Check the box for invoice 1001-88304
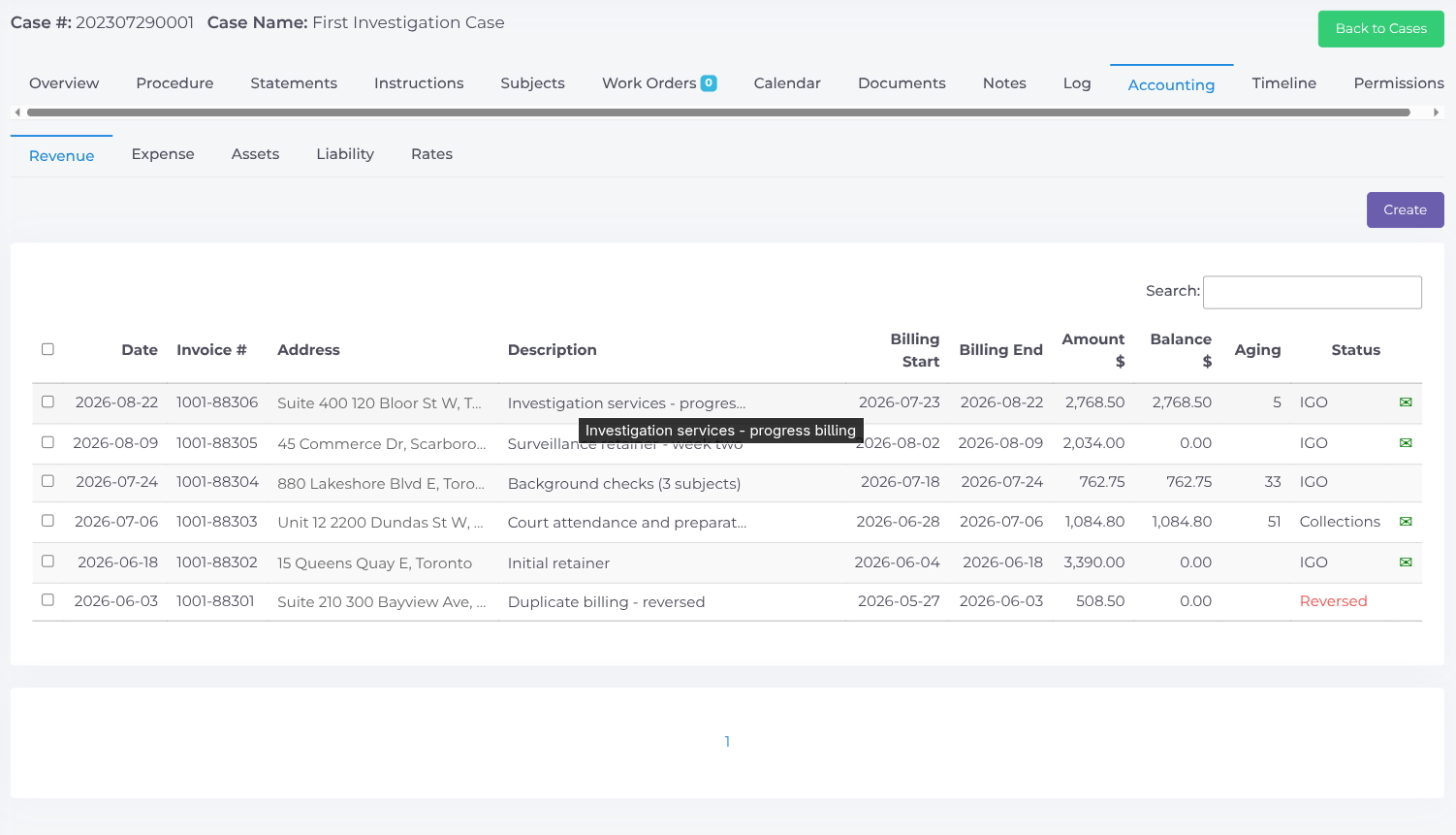This screenshot has width=1456, height=835. 47,481
